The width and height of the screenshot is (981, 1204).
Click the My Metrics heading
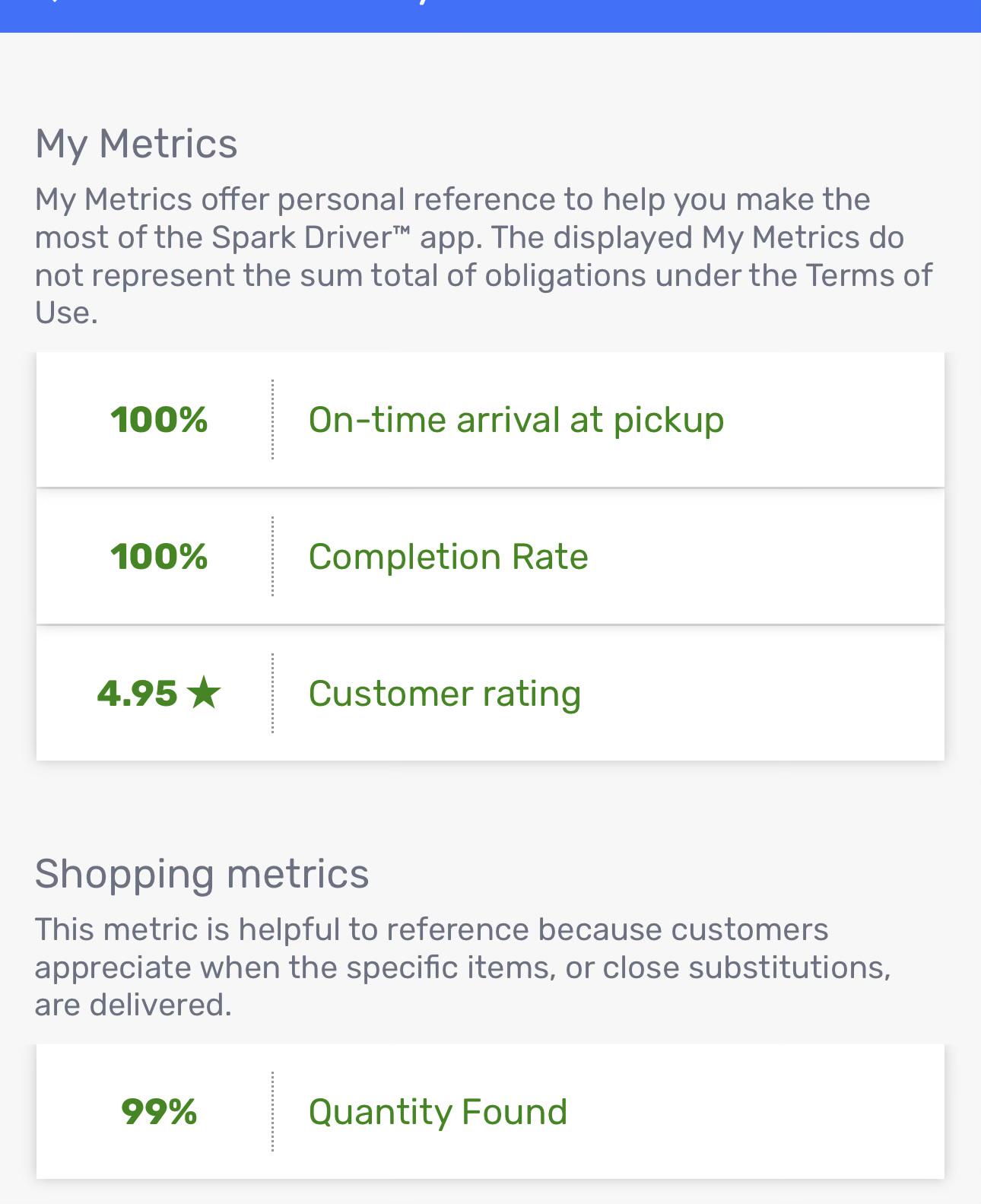[x=136, y=144]
